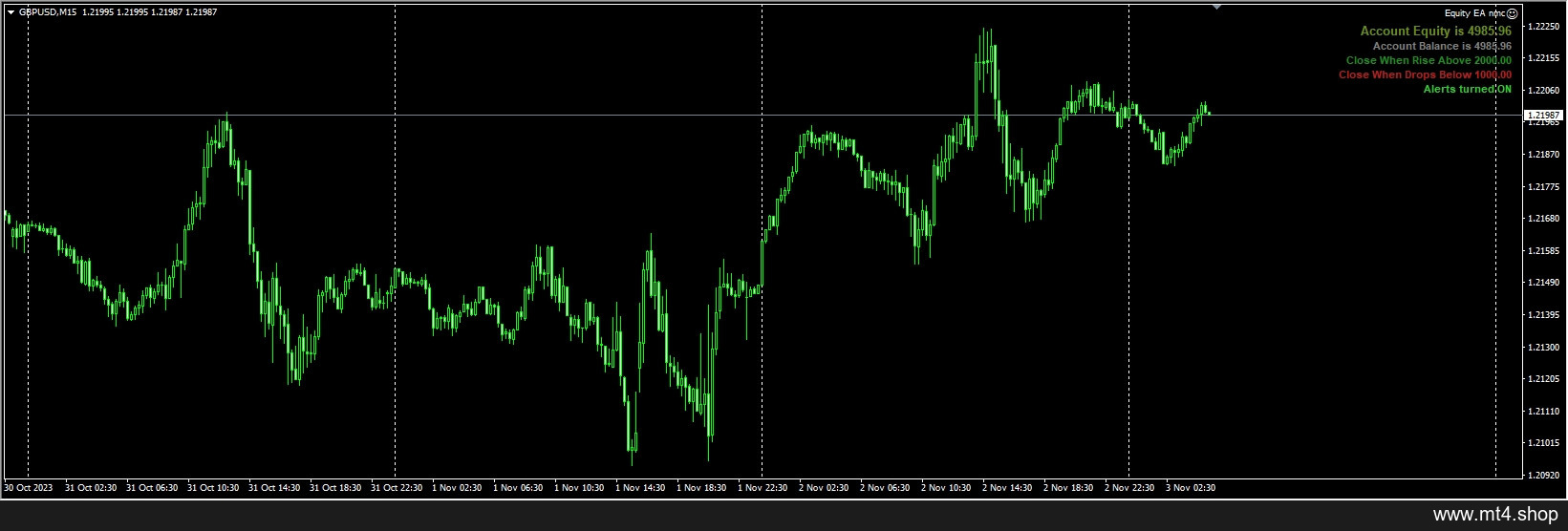The height and width of the screenshot is (531, 1568).
Task: Click the 1.20920 price axis label
Action: point(1544,475)
